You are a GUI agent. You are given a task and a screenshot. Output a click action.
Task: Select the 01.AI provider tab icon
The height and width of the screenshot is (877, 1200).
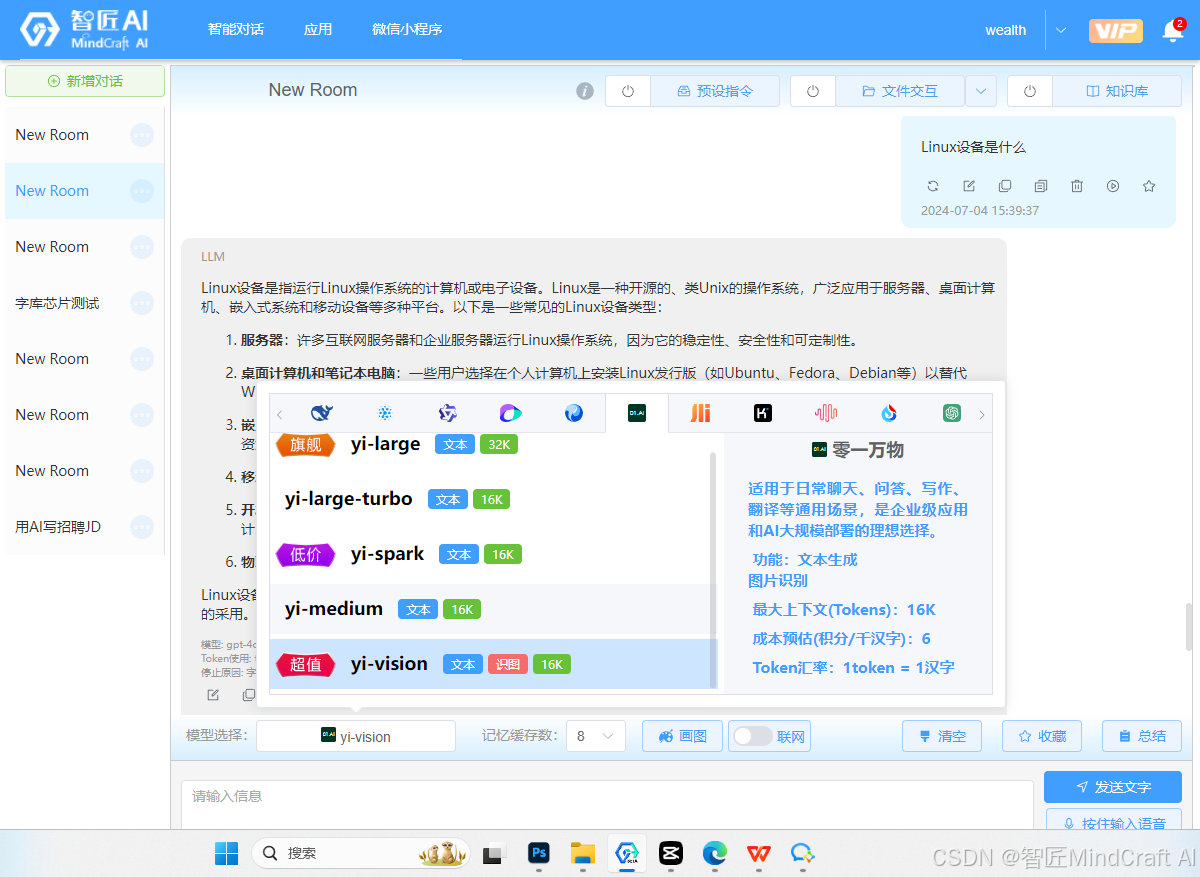(637, 413)
